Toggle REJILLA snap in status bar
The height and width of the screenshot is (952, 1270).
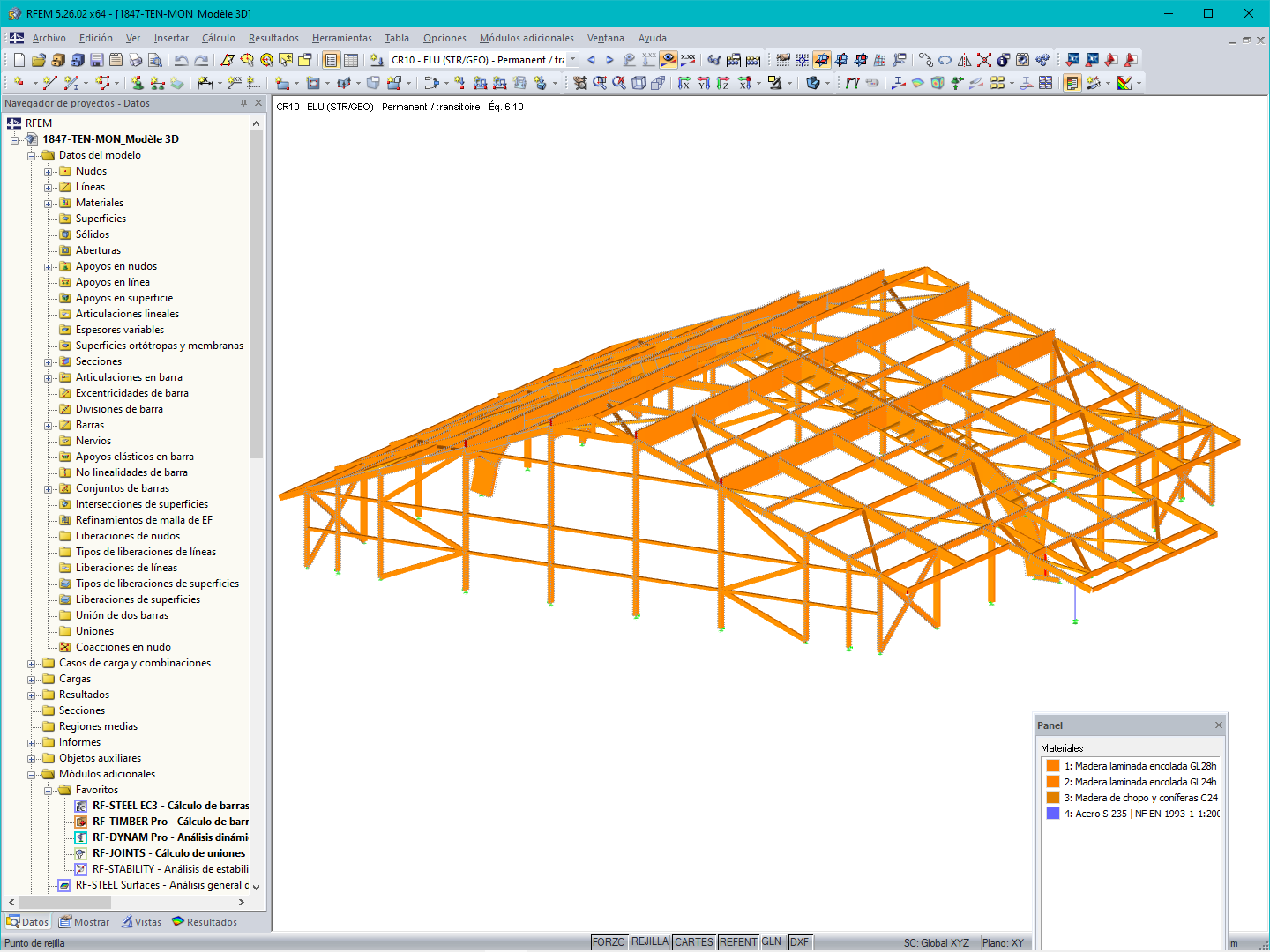650,941
